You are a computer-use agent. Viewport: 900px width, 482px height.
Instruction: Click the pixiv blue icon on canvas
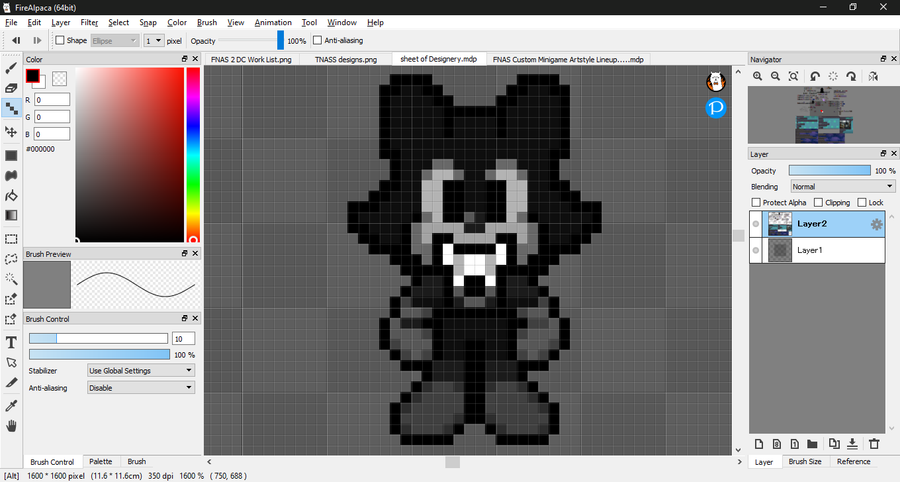[x=716, y=107]
